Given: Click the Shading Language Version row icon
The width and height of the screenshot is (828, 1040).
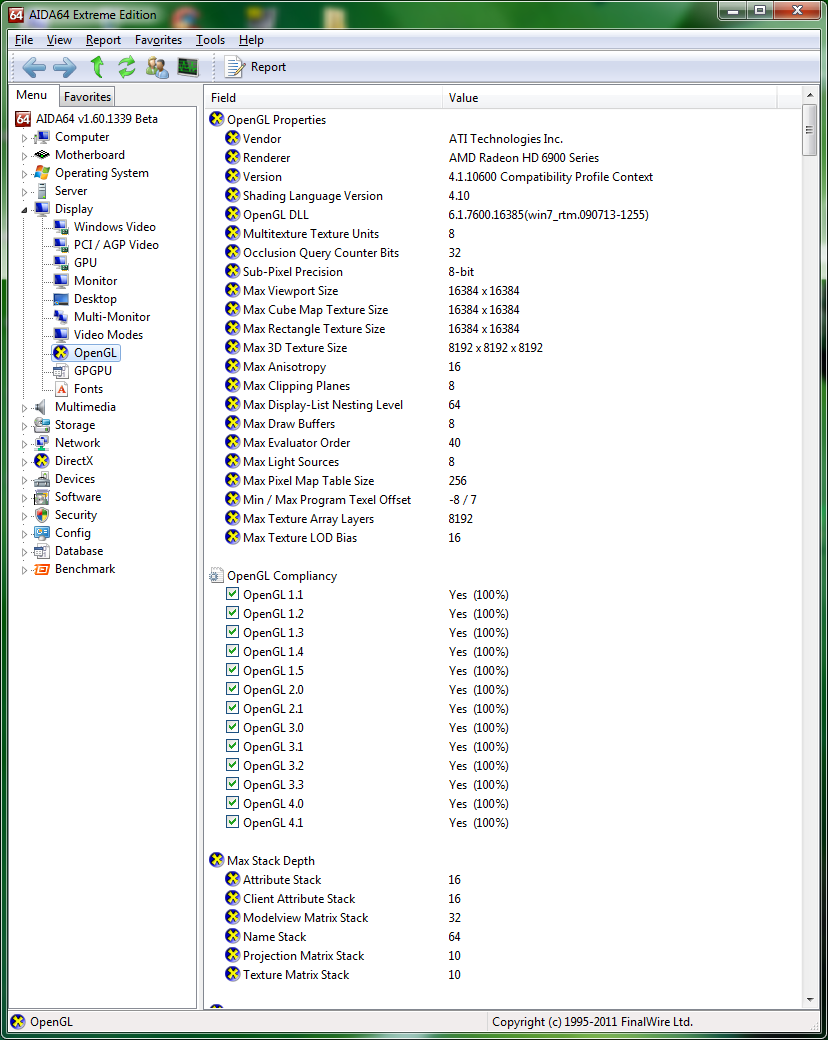Looking at the screenshot, I should point(232,195).
